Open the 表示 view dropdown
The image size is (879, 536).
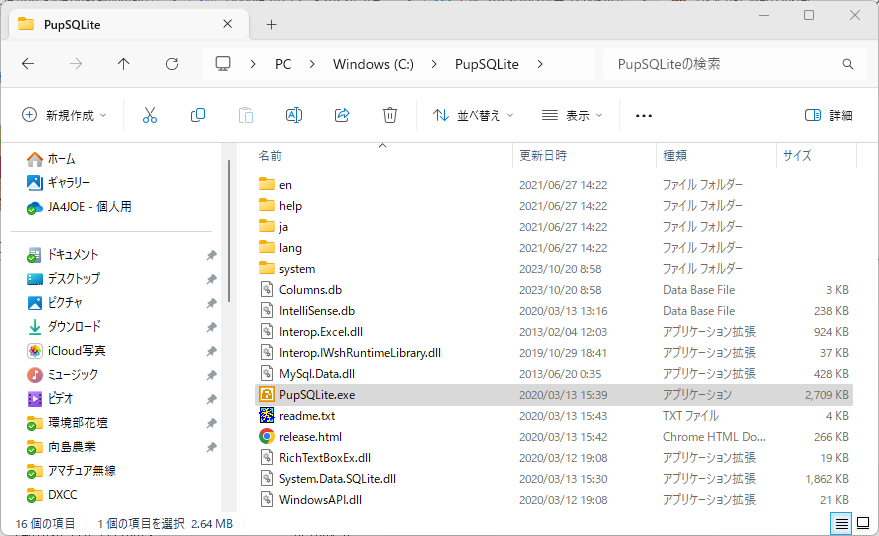[x=572, y=115]
